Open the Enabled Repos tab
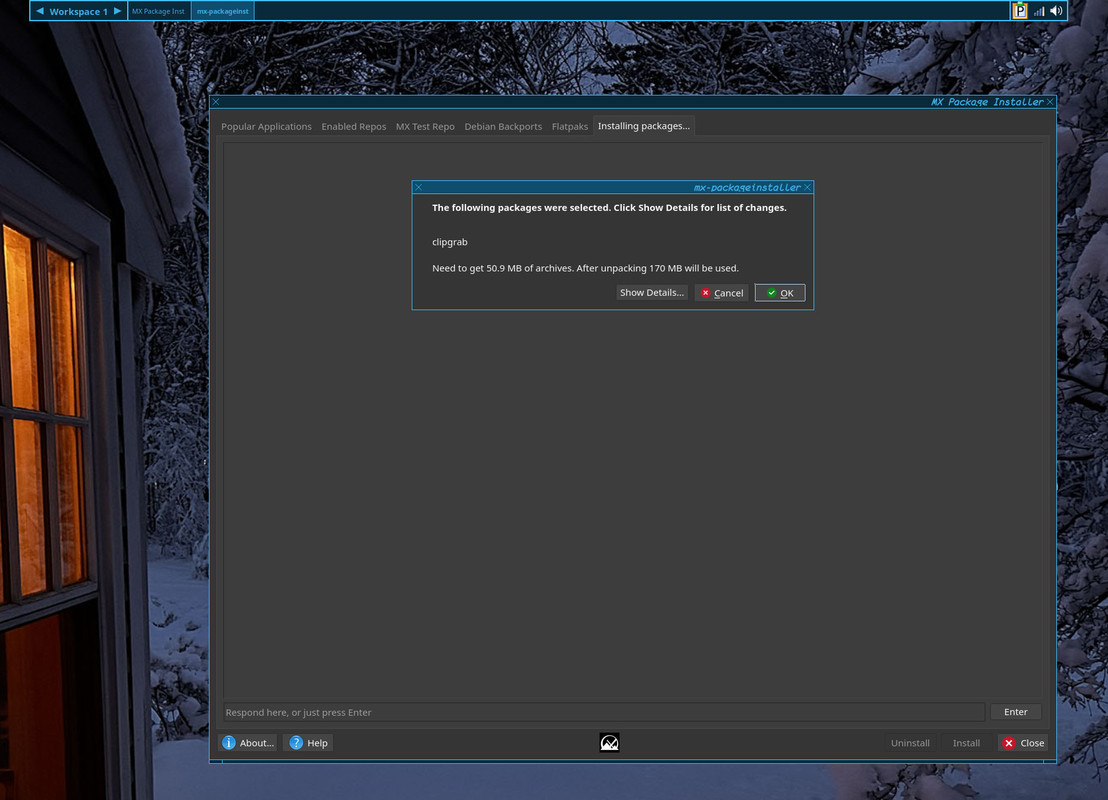This screenshot has height=800, width=1108. [x=353, y=127]
